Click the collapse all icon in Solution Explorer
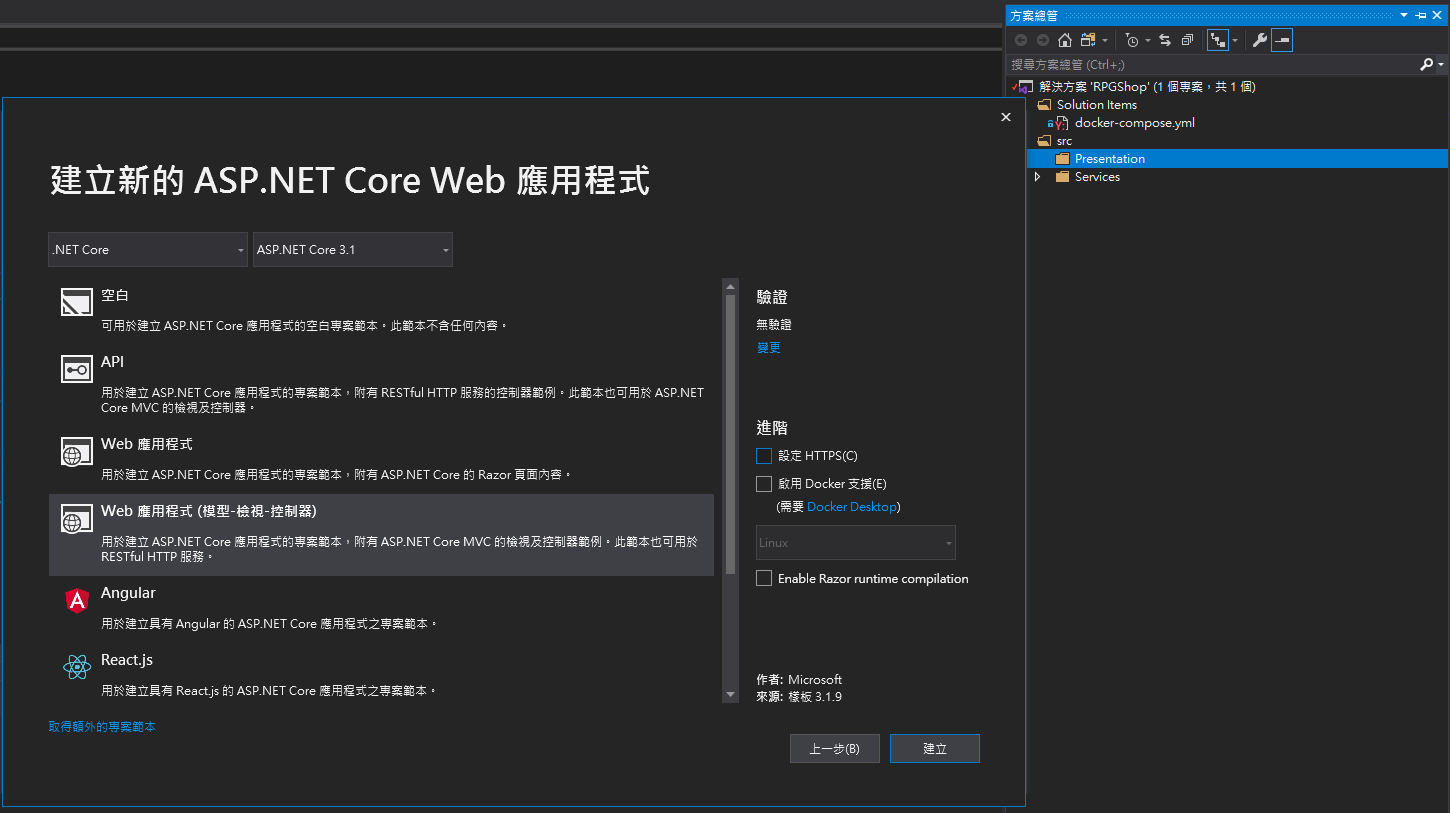This screenshot has width=1450, height=813. [1187, 40]
